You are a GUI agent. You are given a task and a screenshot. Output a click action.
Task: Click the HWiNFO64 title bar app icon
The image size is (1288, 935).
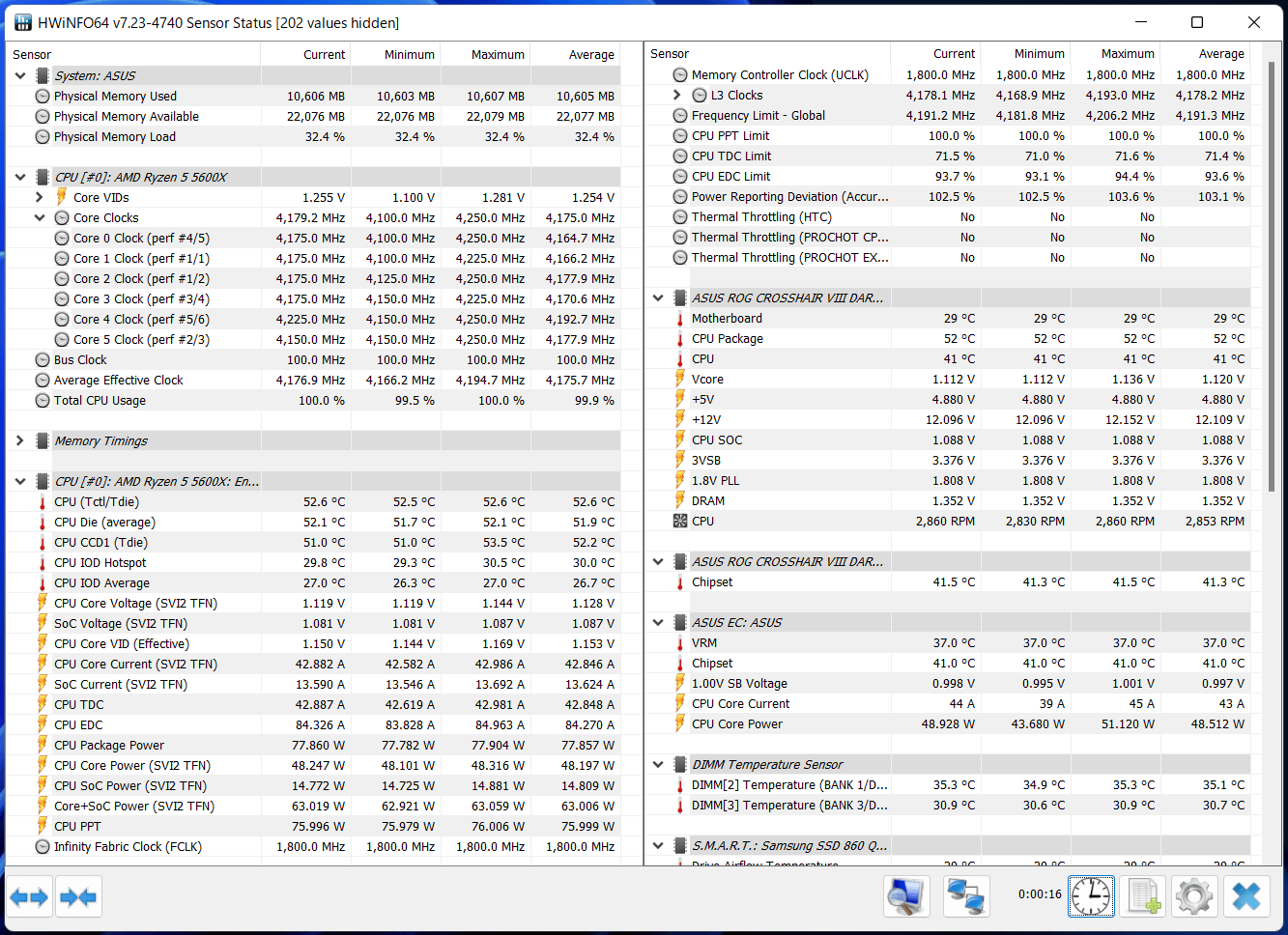[x=22, y=22]
